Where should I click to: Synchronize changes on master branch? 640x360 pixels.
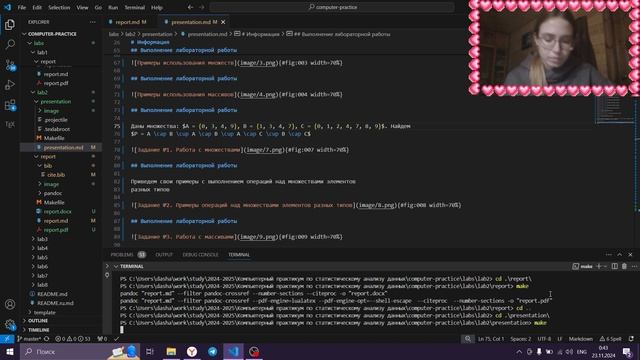47,339
